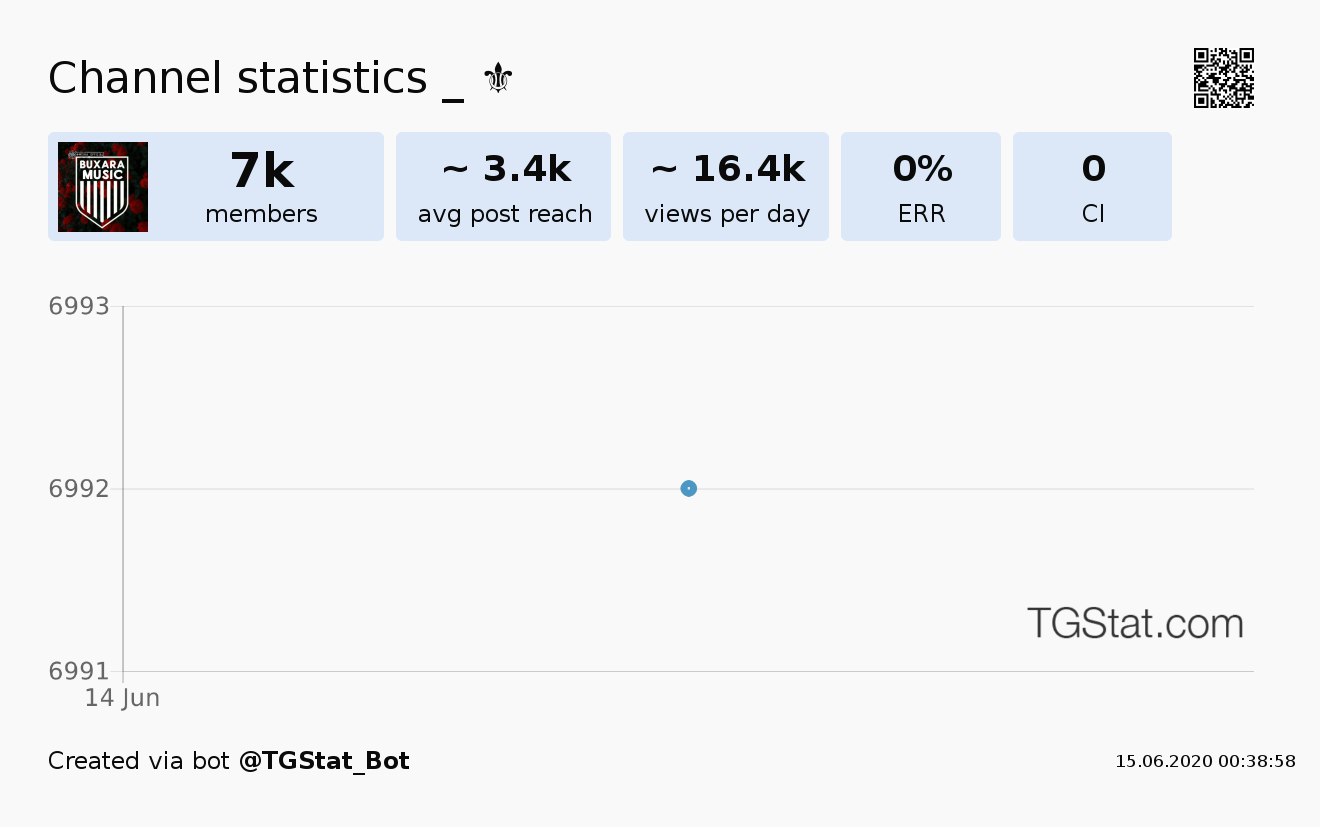Click the Channel statistics title
The height and width of the screenshot is (828, 1320).
(x=238, y=78)
